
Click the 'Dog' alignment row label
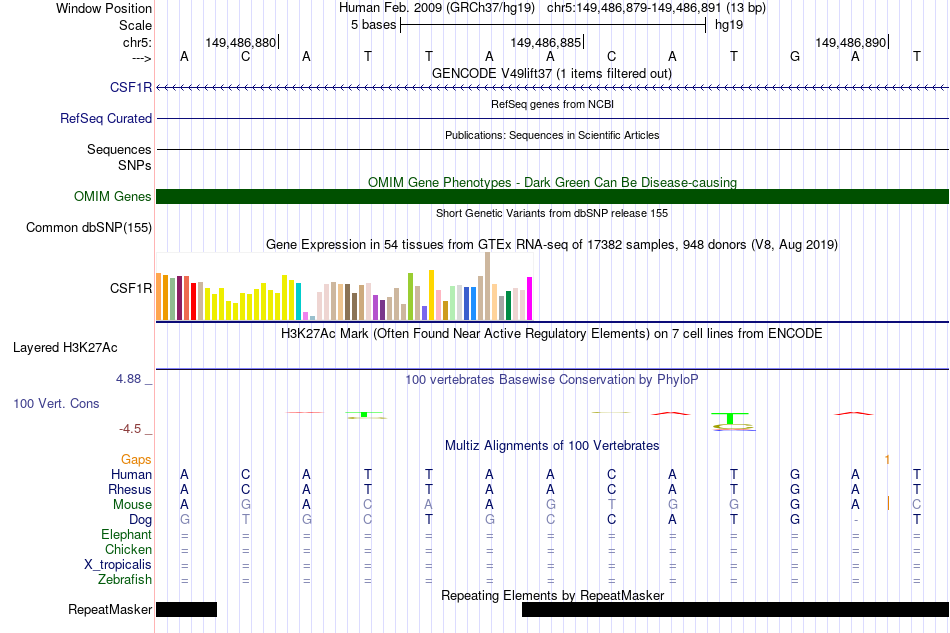pyautogui.click(x=141, y=520)
